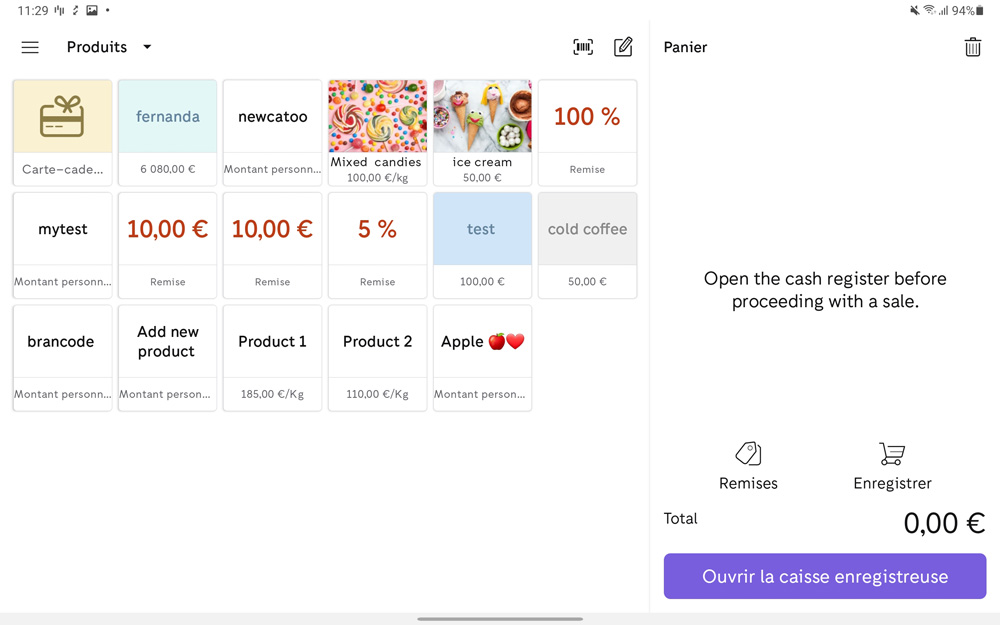
Task: Click Ouvrir la caisse enregistreuse button
Action: (x=825, y=576)
